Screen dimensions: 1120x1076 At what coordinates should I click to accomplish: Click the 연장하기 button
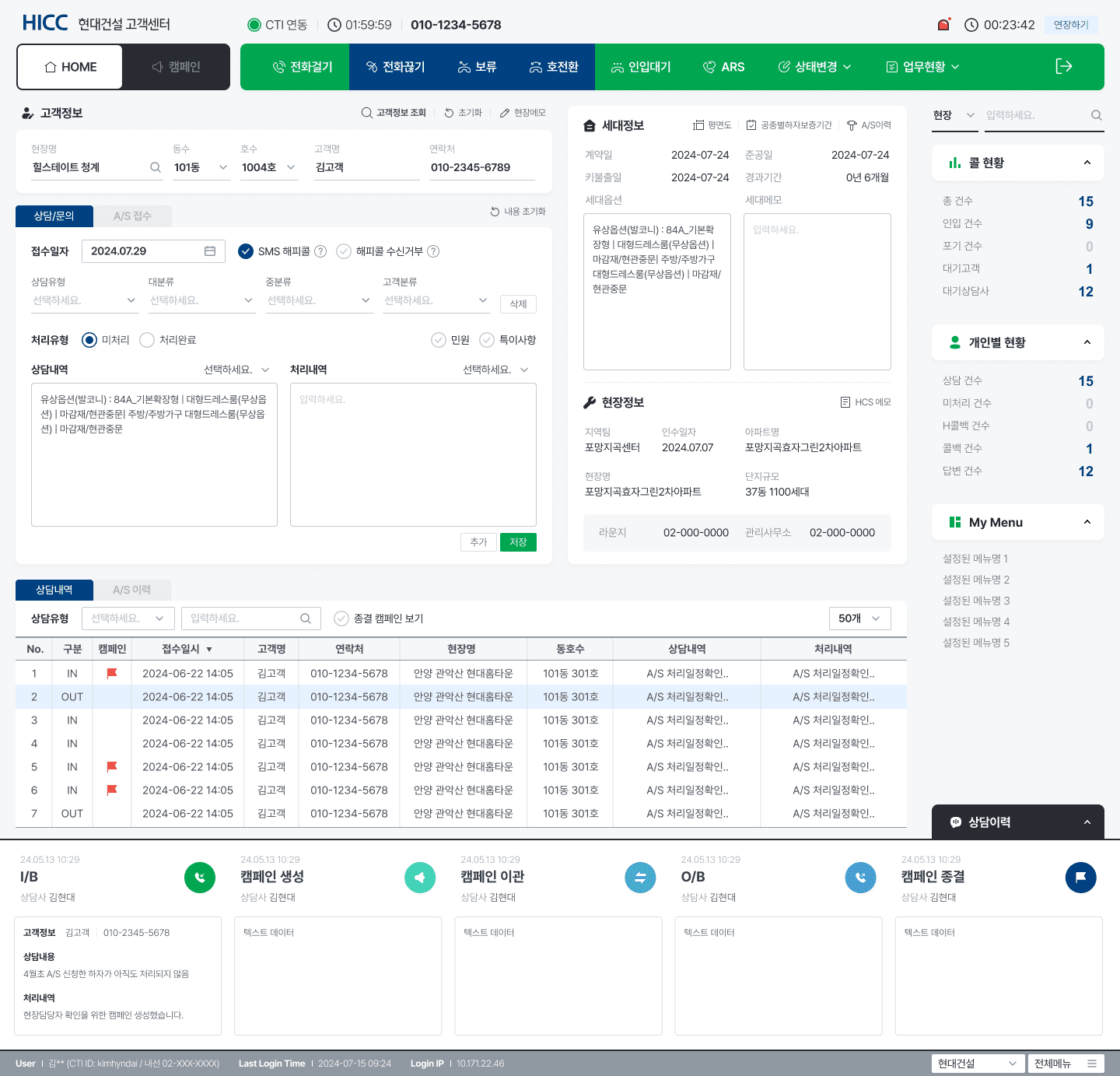coord(1071,25)
